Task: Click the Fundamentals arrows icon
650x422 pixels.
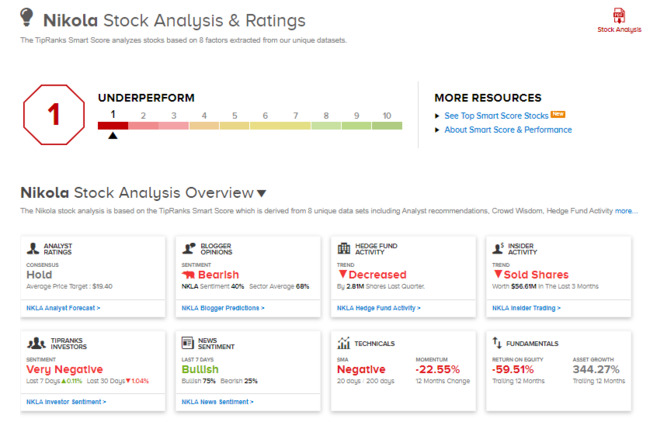Action: click(x=498, y=342)
